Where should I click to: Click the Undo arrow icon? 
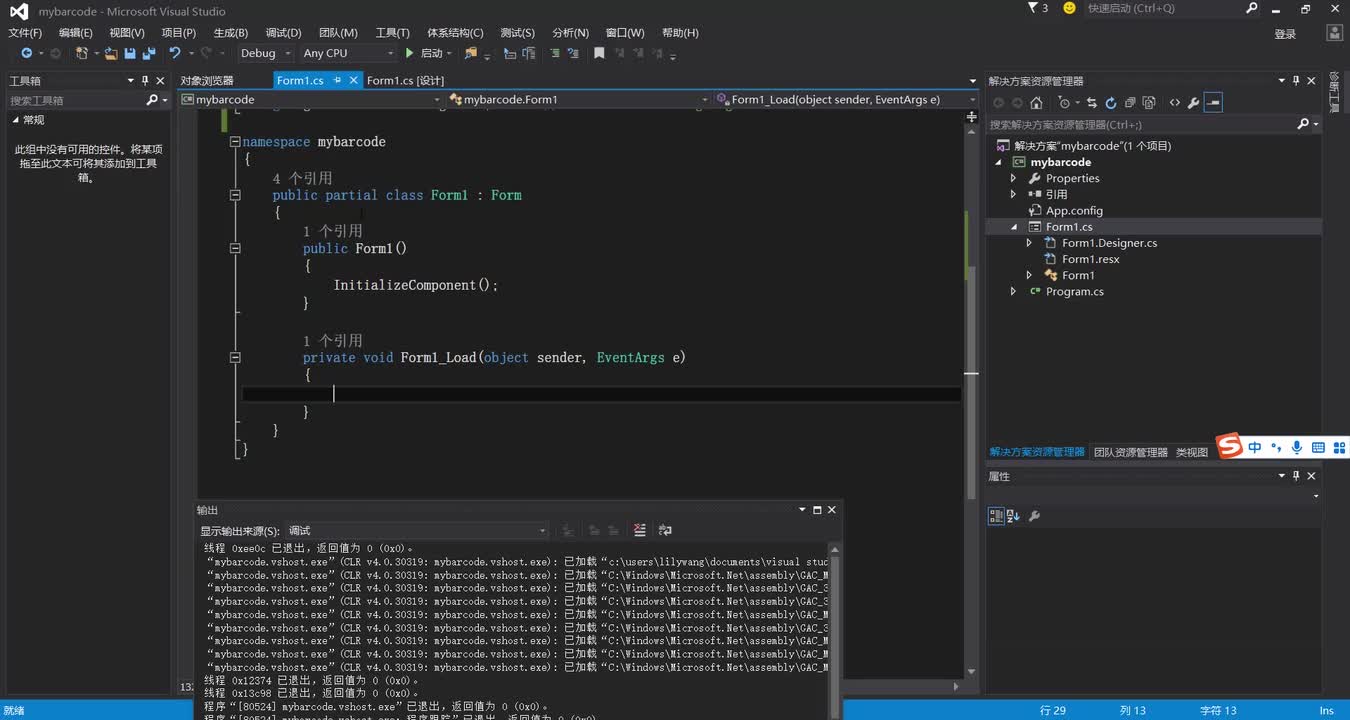(x=174, y=53)
